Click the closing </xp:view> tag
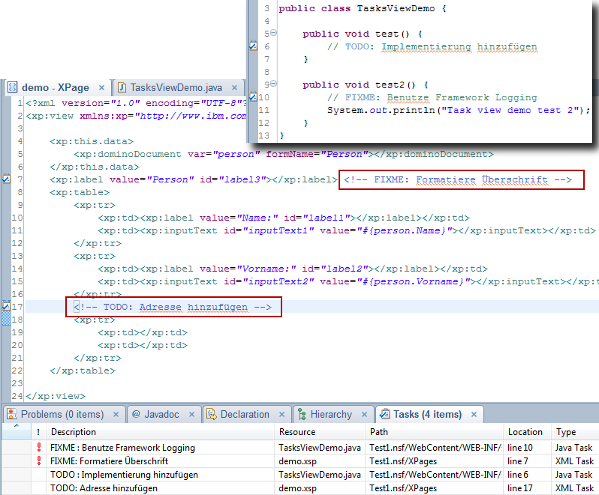The width and height of the screenshot is (599, 495). 55,396
